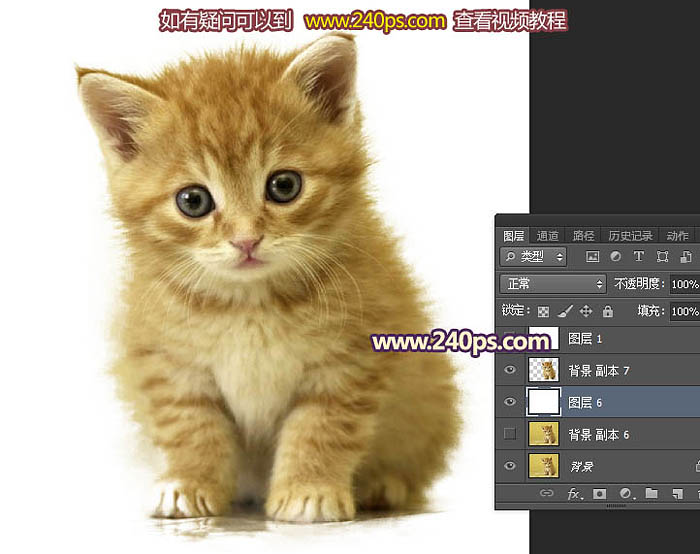Switch to the 通道 tab

pyautogui.click(x=547, y=235)
